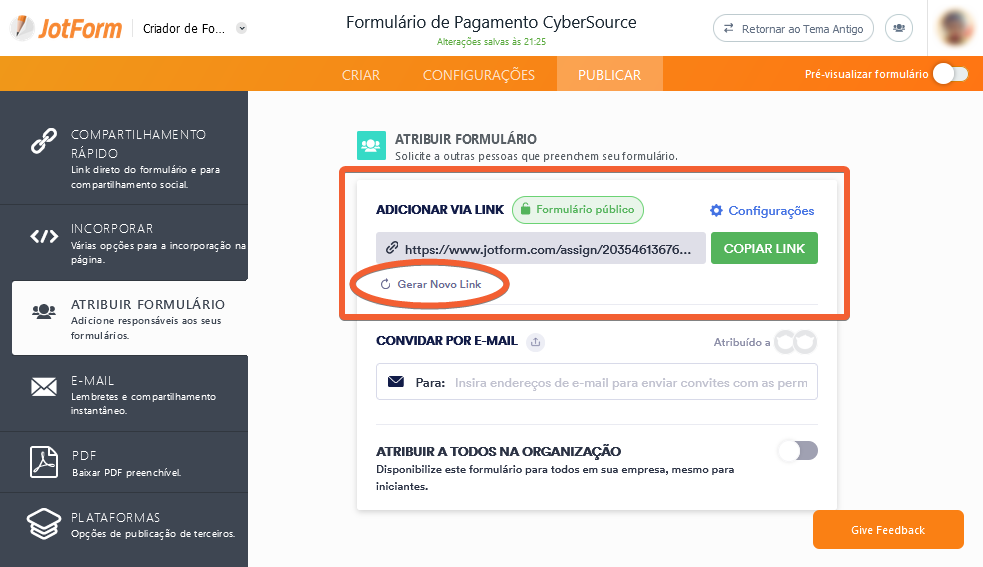Click the upload icon beside Convidar por e-mail
The image size is (983, 567).
[536, 342]
